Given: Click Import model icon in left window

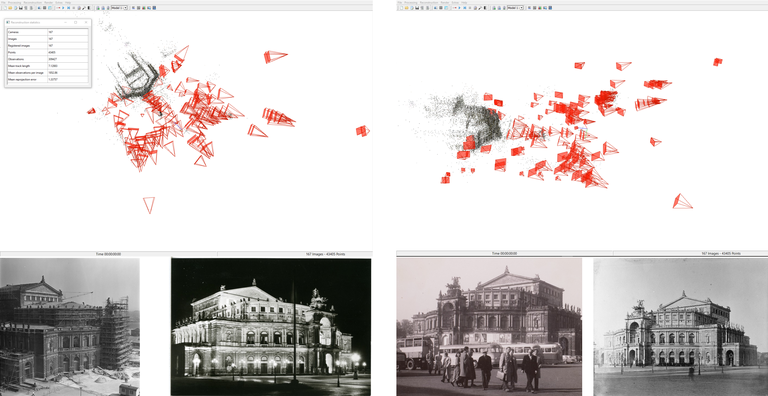Looking at the screenshot, I should point(26,8).
